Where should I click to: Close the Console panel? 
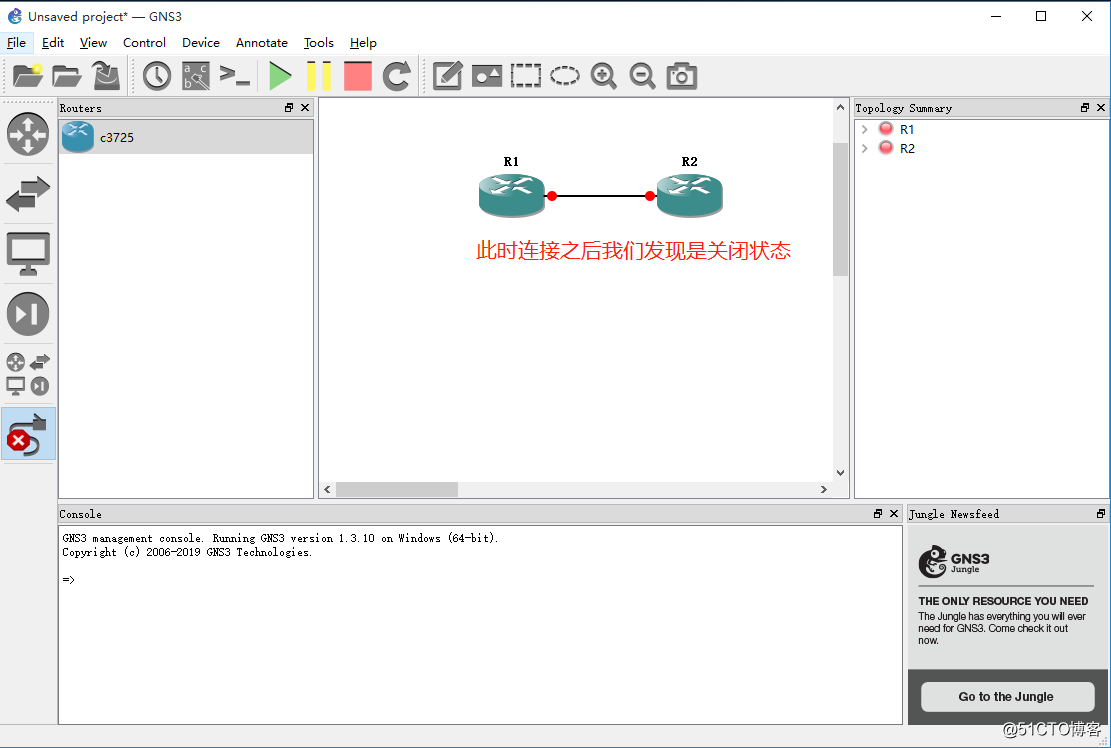pos(893,514)
